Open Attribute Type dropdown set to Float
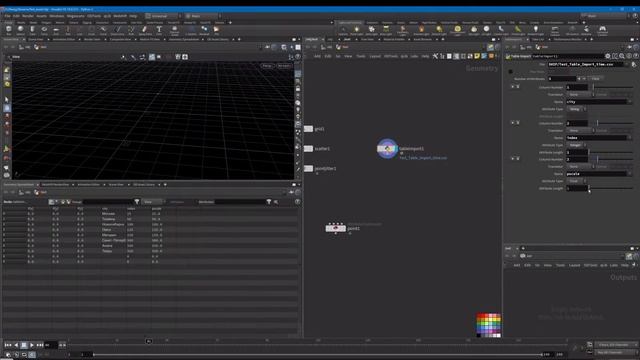640x360 pixels. click(x=576, y=181)
